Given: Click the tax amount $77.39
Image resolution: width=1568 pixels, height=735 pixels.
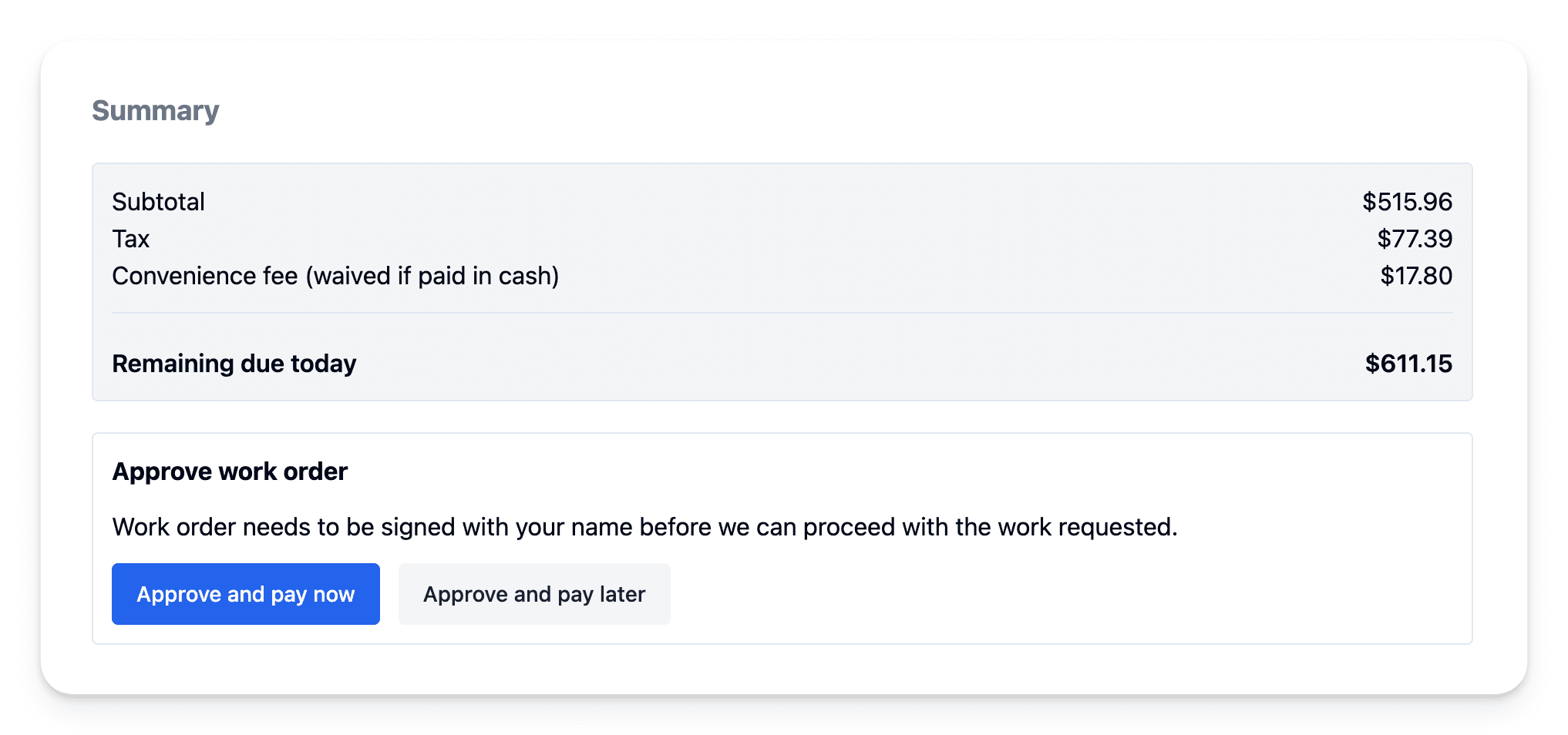Looking at the screenshot, I should [x=1414, y=239].
